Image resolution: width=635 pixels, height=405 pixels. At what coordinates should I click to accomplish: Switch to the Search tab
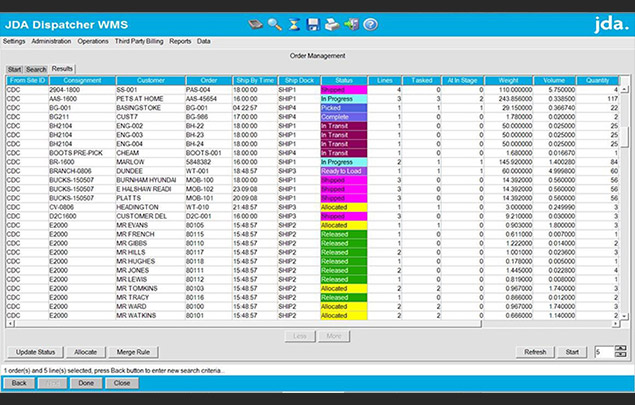click(x=36, y=69)
